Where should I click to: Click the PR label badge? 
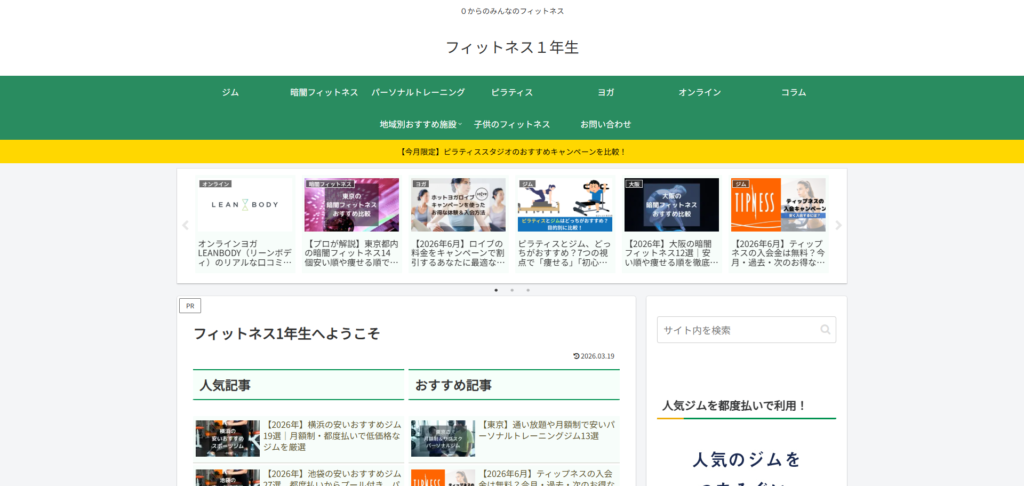point(190,306)
